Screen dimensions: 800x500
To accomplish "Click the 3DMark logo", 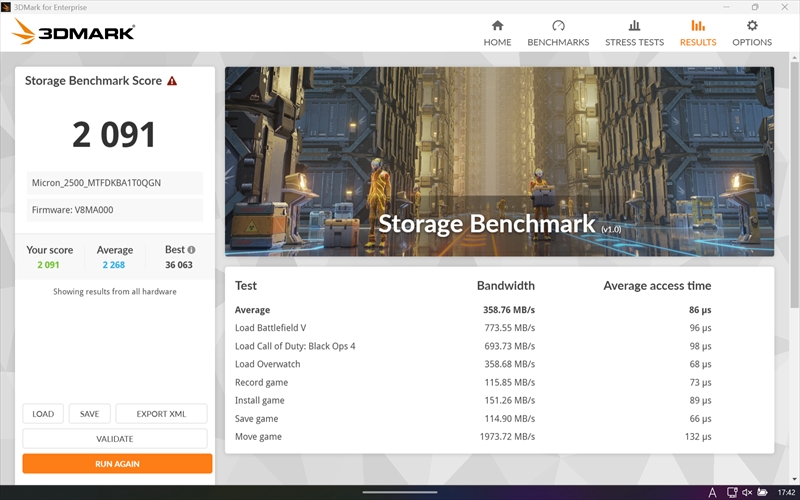I will point(73,32).
